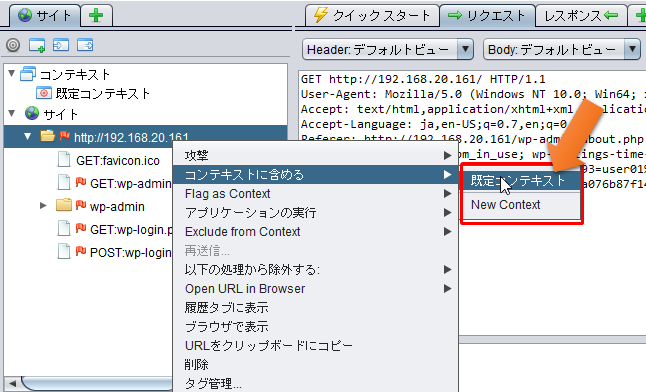Collapse the コンテキスト tree node
646x392 pixels.
[12, 73]
